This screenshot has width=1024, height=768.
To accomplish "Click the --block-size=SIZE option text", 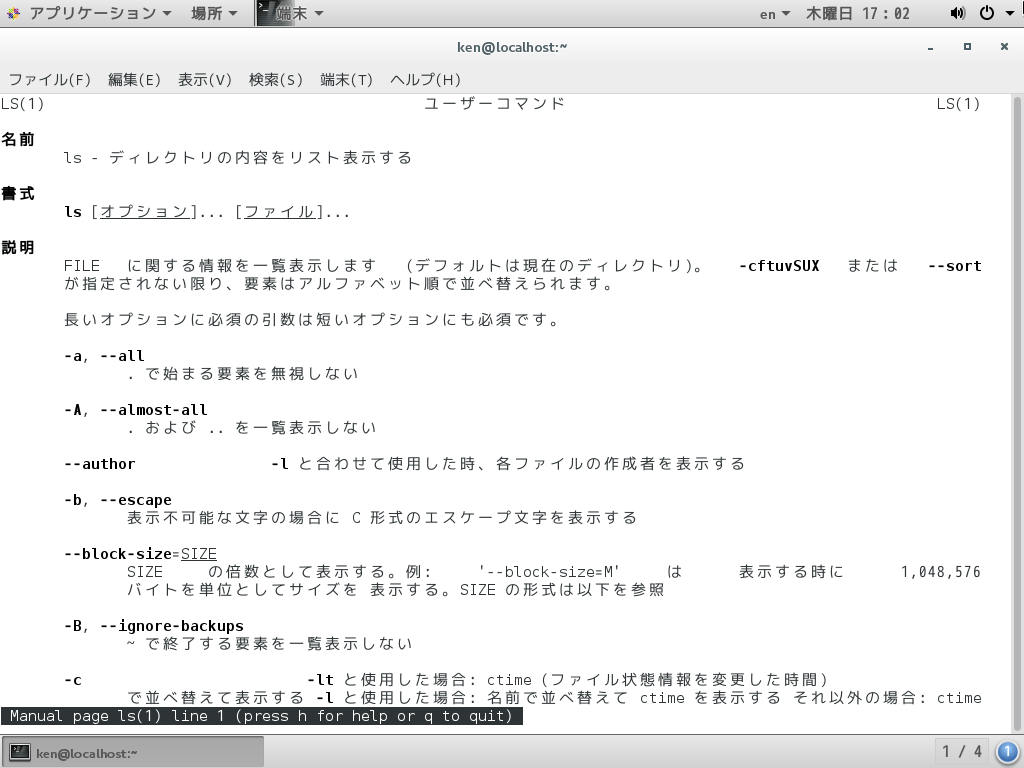I will pos(140,554).
